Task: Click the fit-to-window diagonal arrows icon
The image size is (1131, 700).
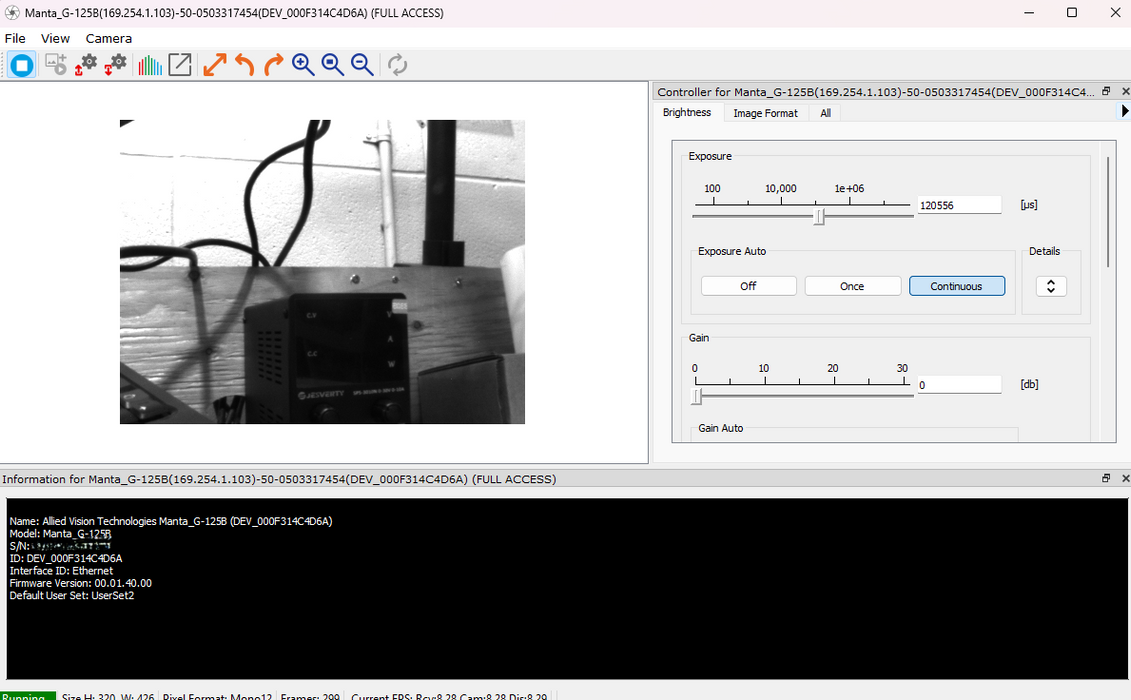Action: (215, 65)
